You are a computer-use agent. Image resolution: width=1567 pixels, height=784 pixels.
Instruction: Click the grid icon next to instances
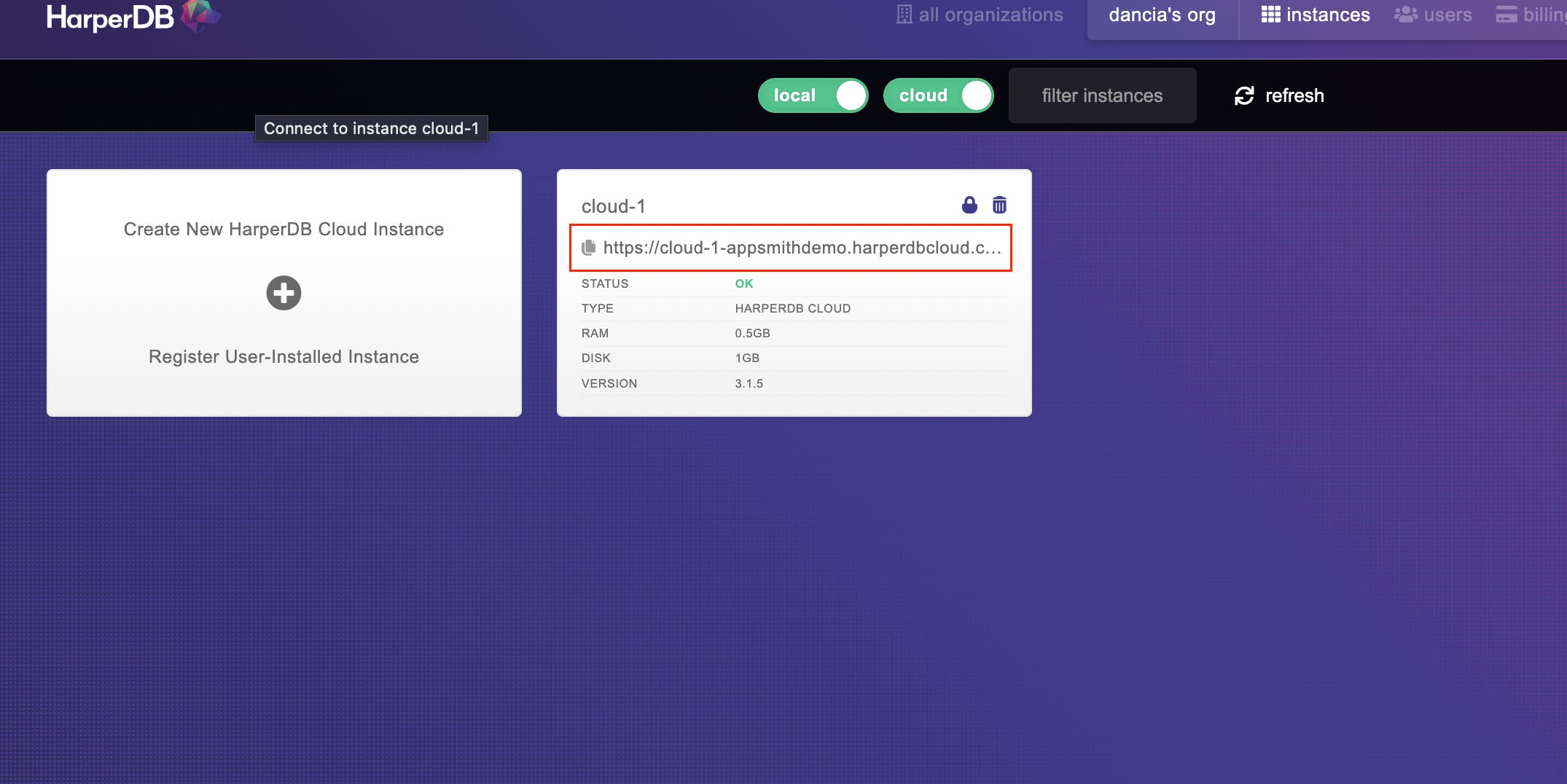1270,15
